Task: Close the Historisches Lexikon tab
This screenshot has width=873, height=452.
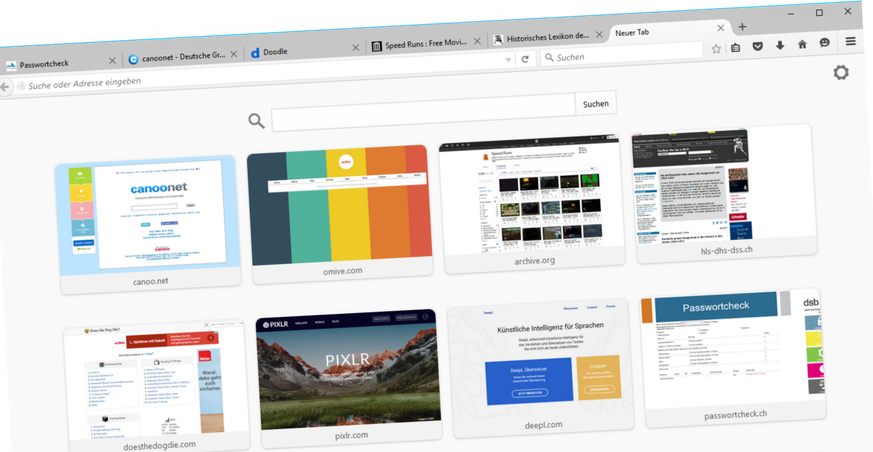Action: coord(599,35)
